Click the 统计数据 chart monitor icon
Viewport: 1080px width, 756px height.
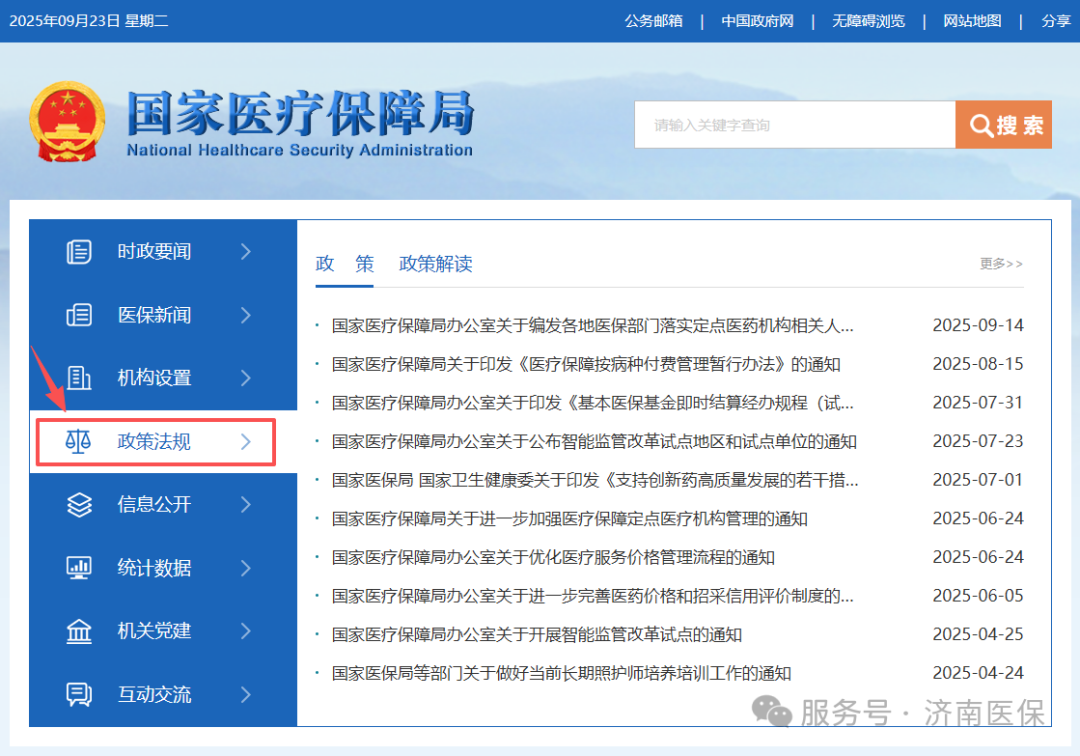79,568
